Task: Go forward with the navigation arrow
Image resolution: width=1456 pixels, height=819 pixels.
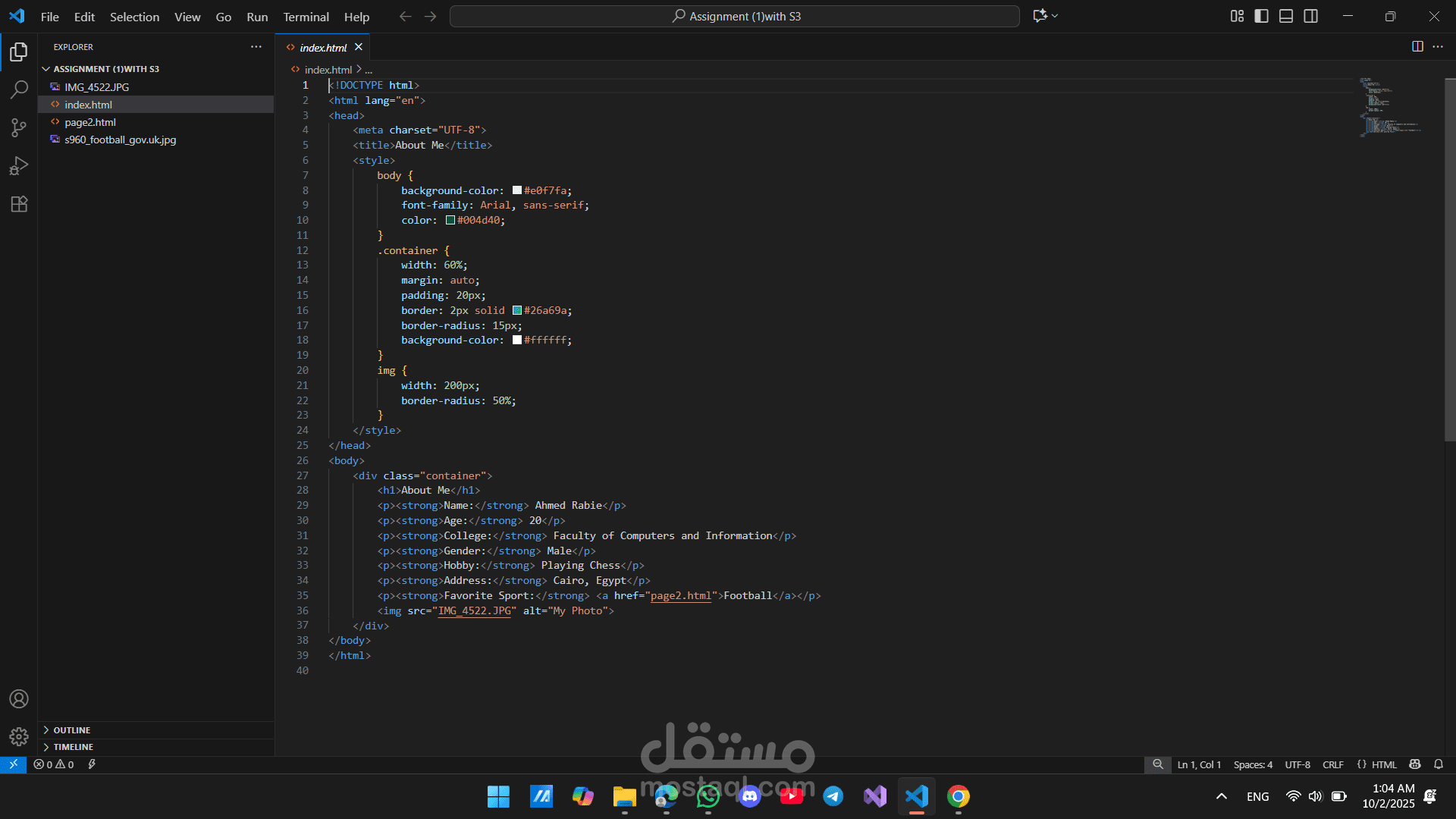Action: tap(430, 17)
